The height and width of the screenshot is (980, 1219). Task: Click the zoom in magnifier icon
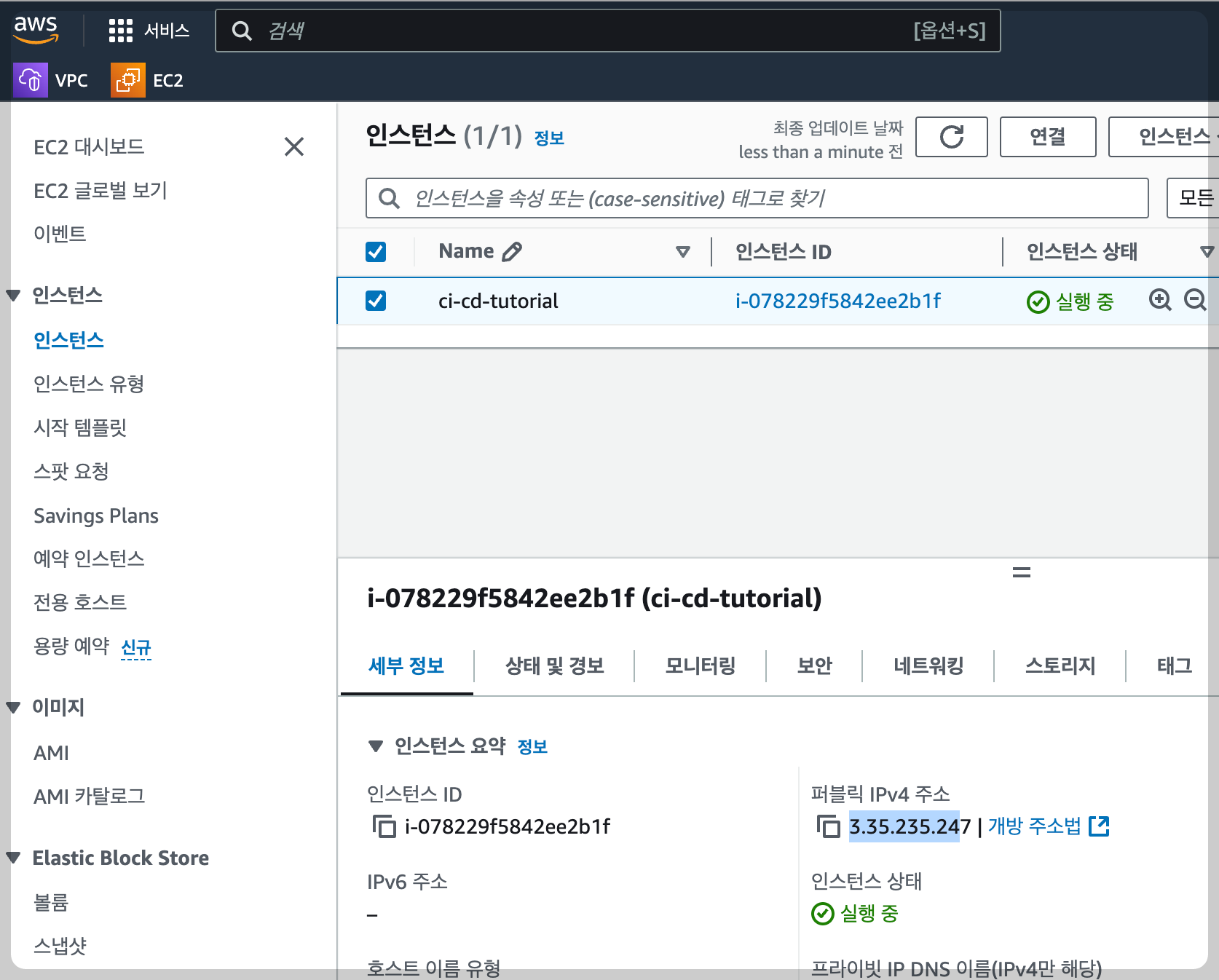click(1160, 300)
